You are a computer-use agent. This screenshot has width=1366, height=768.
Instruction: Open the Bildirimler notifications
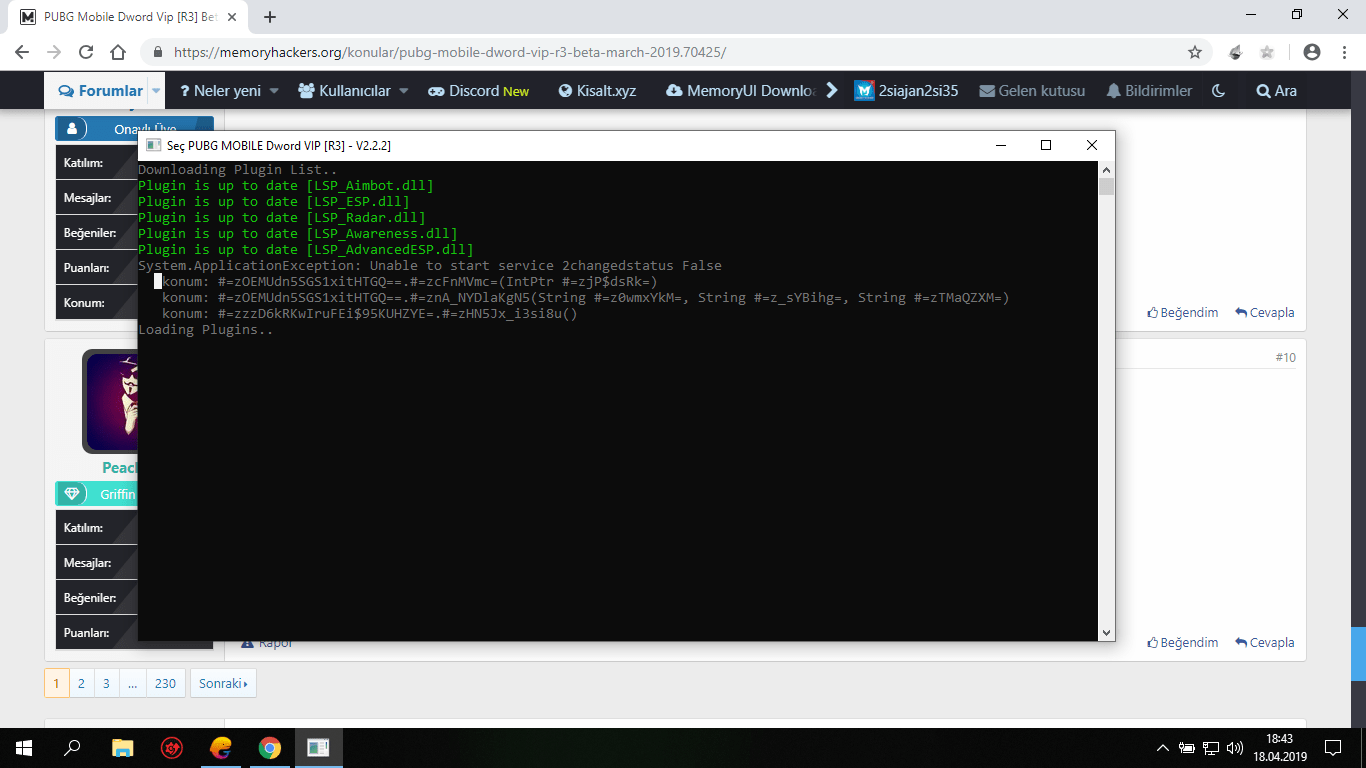pyautogui.click(x=1149, y=91)
